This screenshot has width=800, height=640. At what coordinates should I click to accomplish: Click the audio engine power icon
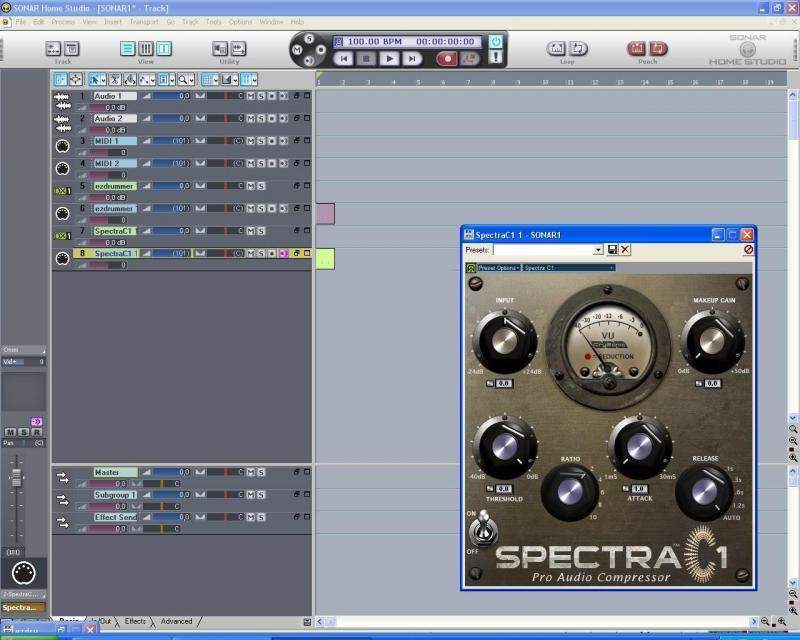click(495, 41)
